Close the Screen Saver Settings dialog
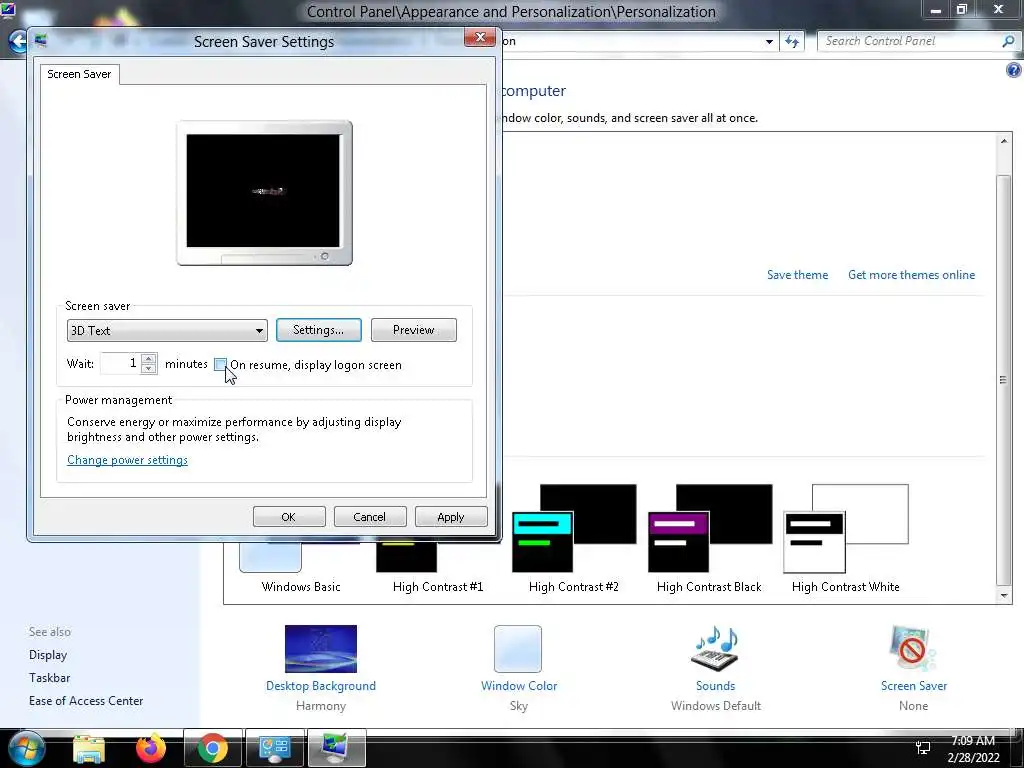 (480, 38)
